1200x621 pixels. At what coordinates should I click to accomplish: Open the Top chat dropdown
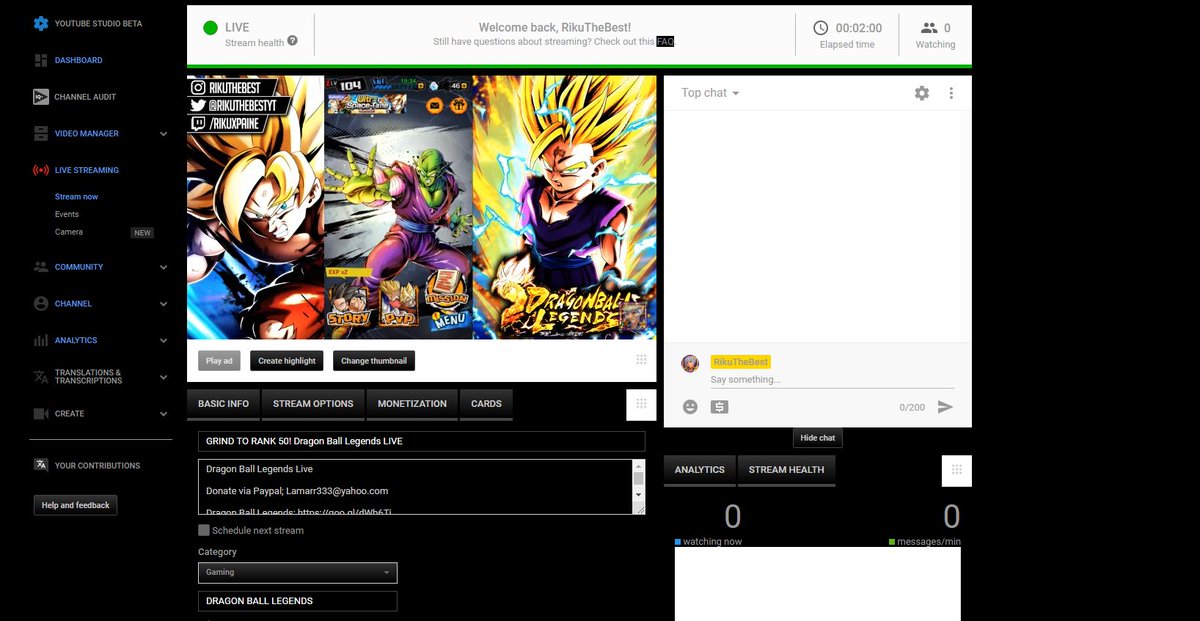tap(711, 93)
